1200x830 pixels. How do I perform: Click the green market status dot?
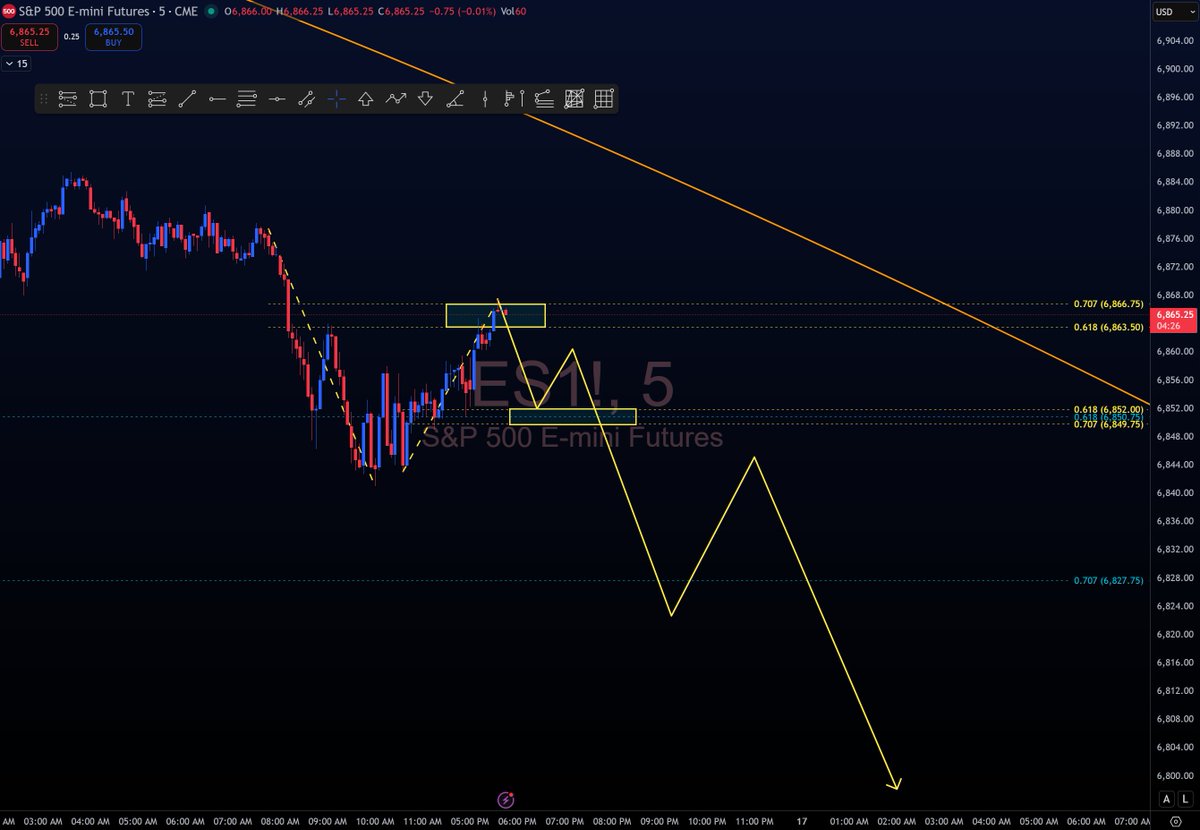[209, 12]
